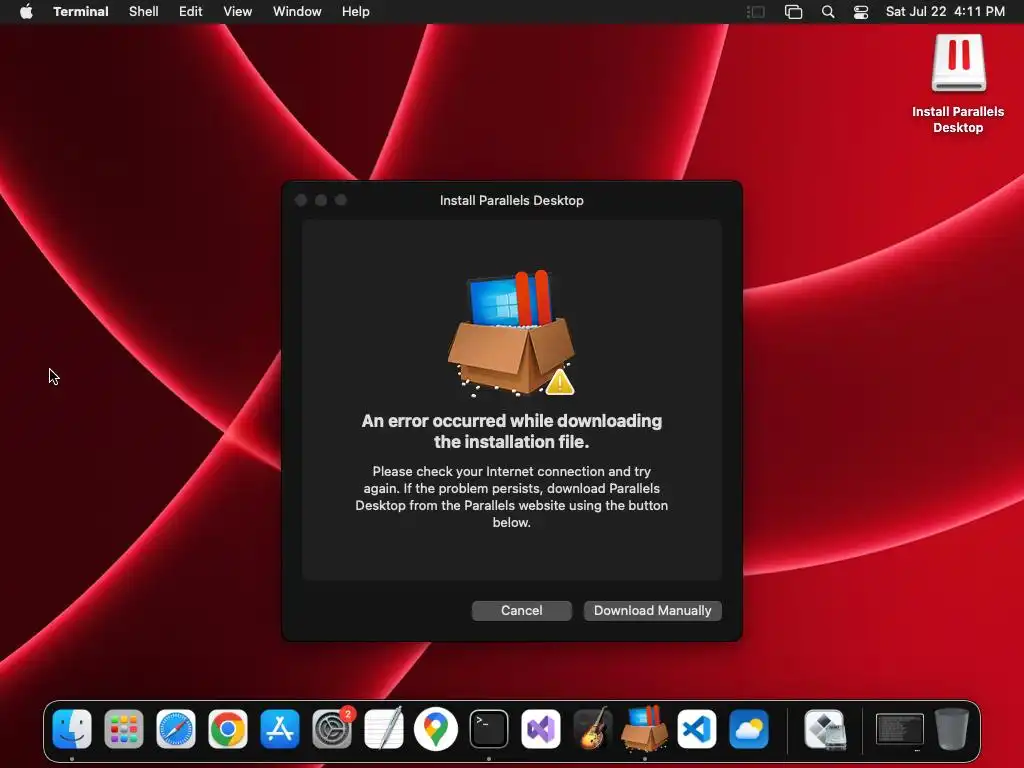Viewport: 1024px width, 768px height.
Task: Click the Stage Manager windows icon in menu bar
Action: (x=793, y=12)
